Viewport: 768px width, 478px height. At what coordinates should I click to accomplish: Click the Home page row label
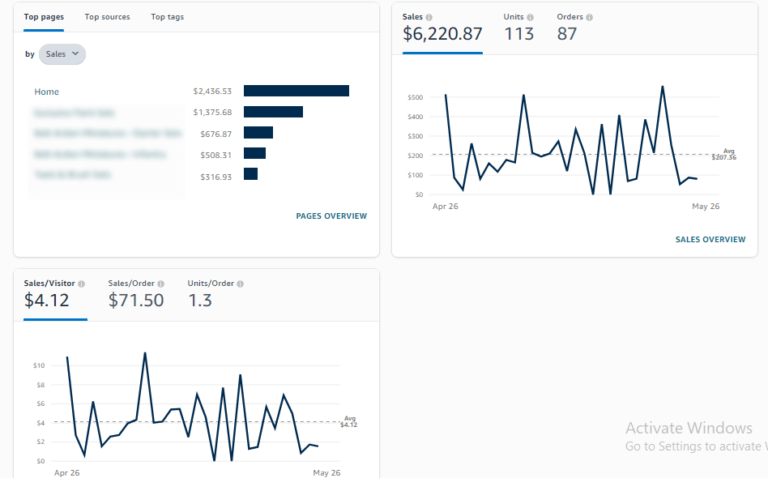click(x=47, y=92)
